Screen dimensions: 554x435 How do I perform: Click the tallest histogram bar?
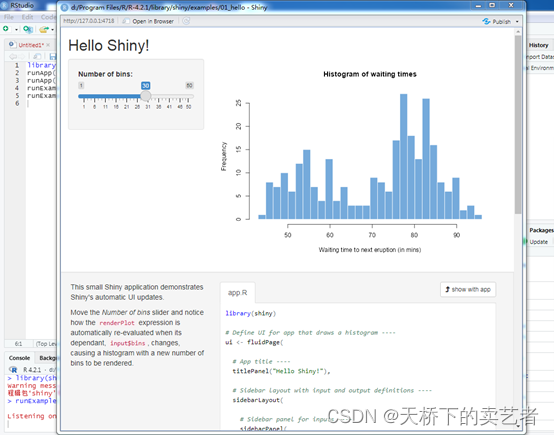click(x=403, y=157)
